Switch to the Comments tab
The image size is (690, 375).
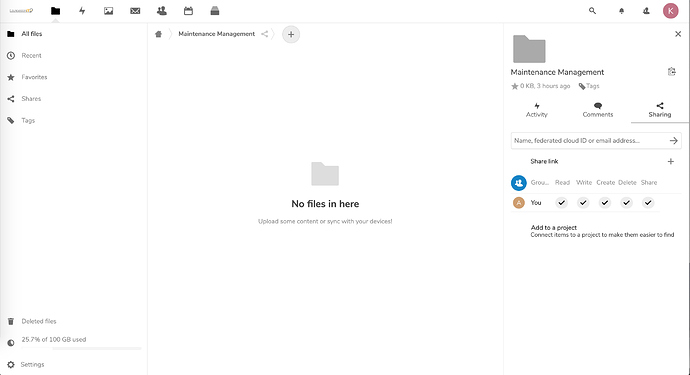point(598,110)
